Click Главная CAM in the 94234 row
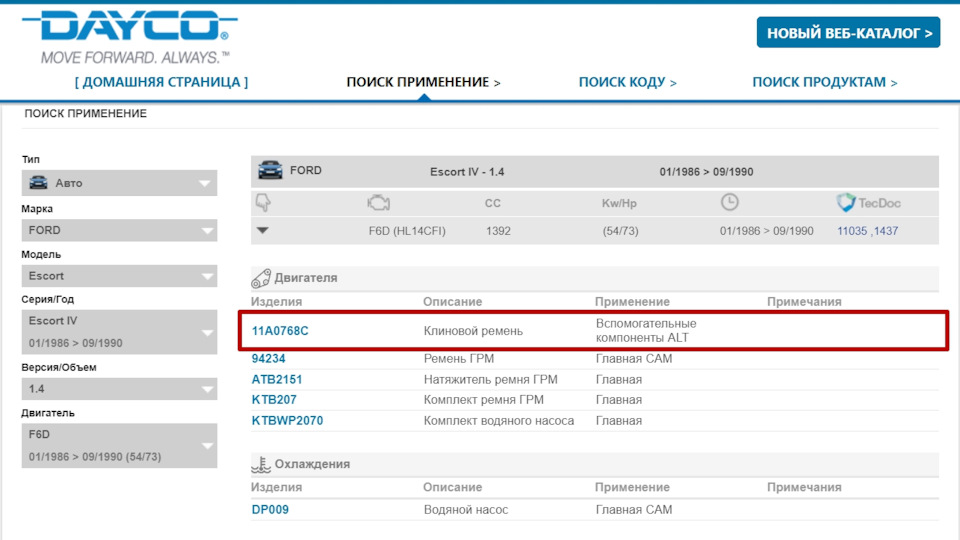This screenshot has height=540, width=960. click(634, 359)
